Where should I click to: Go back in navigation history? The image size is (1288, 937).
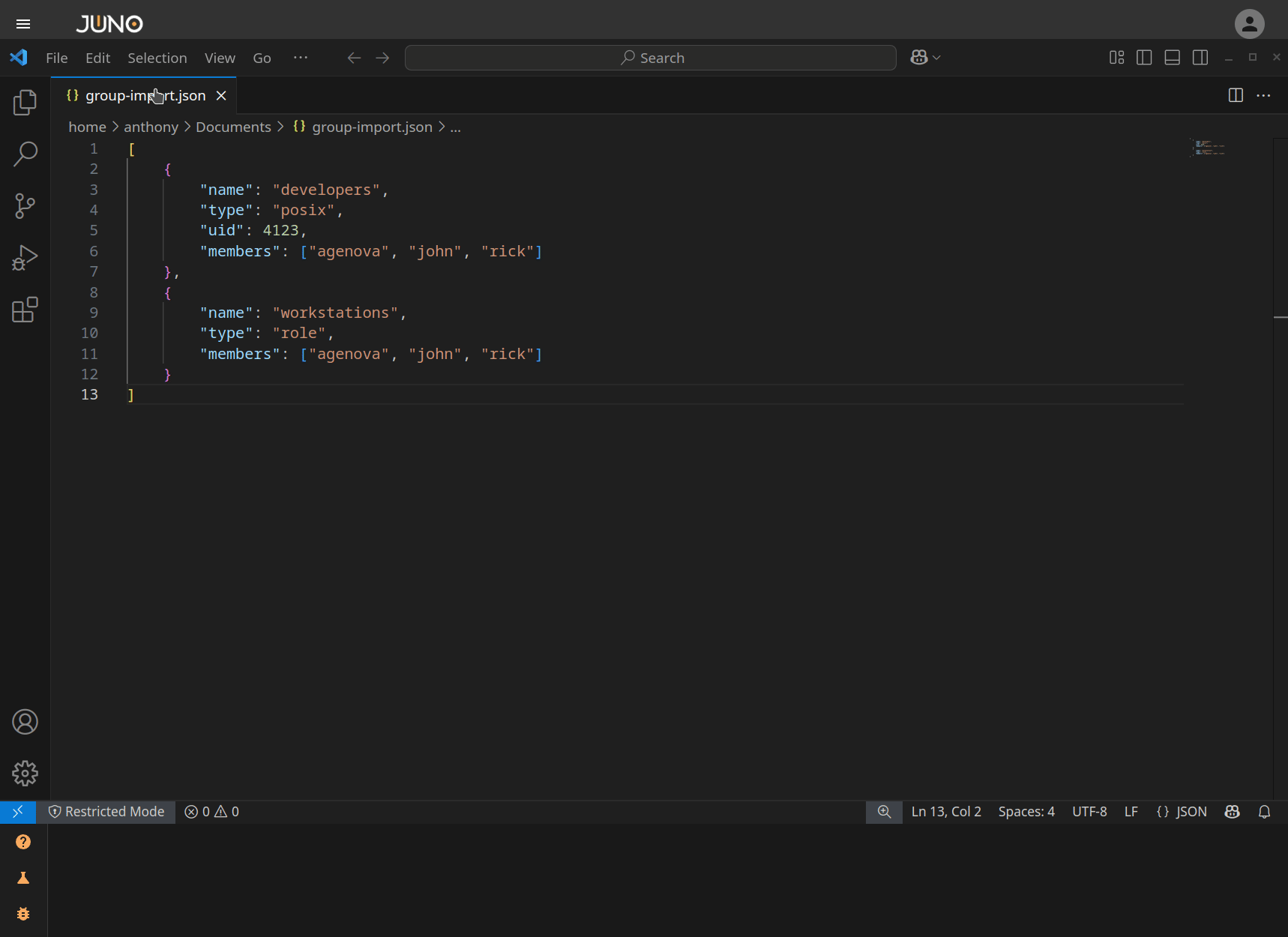(x=354, y=58)
